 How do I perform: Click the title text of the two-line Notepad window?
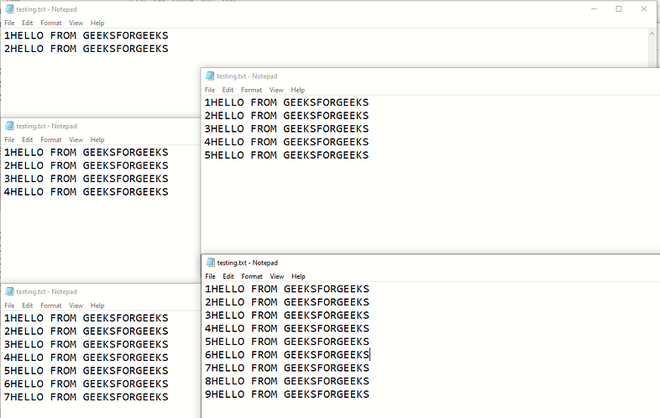pyautogui.click(x=47, y=9)
